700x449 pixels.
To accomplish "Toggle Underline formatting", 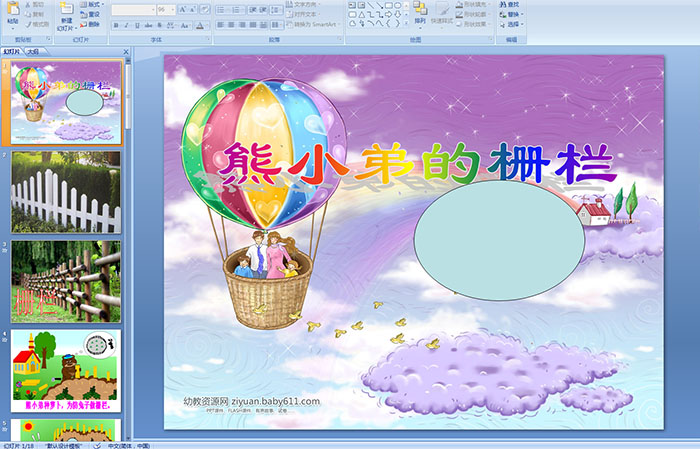I will click(137, 25).
